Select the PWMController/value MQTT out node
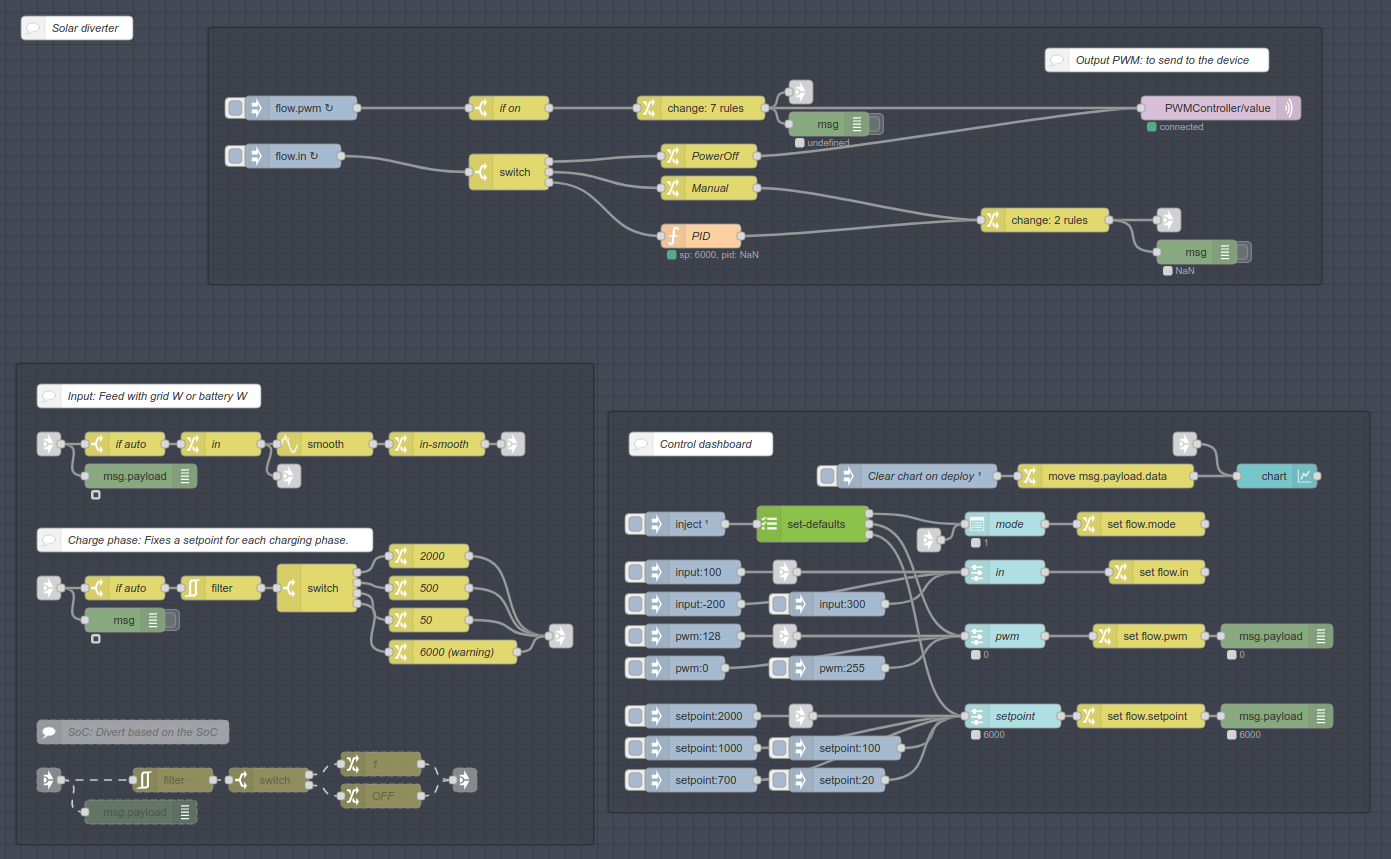This screenshot has width=1391, height=859. coord(1220,108)
